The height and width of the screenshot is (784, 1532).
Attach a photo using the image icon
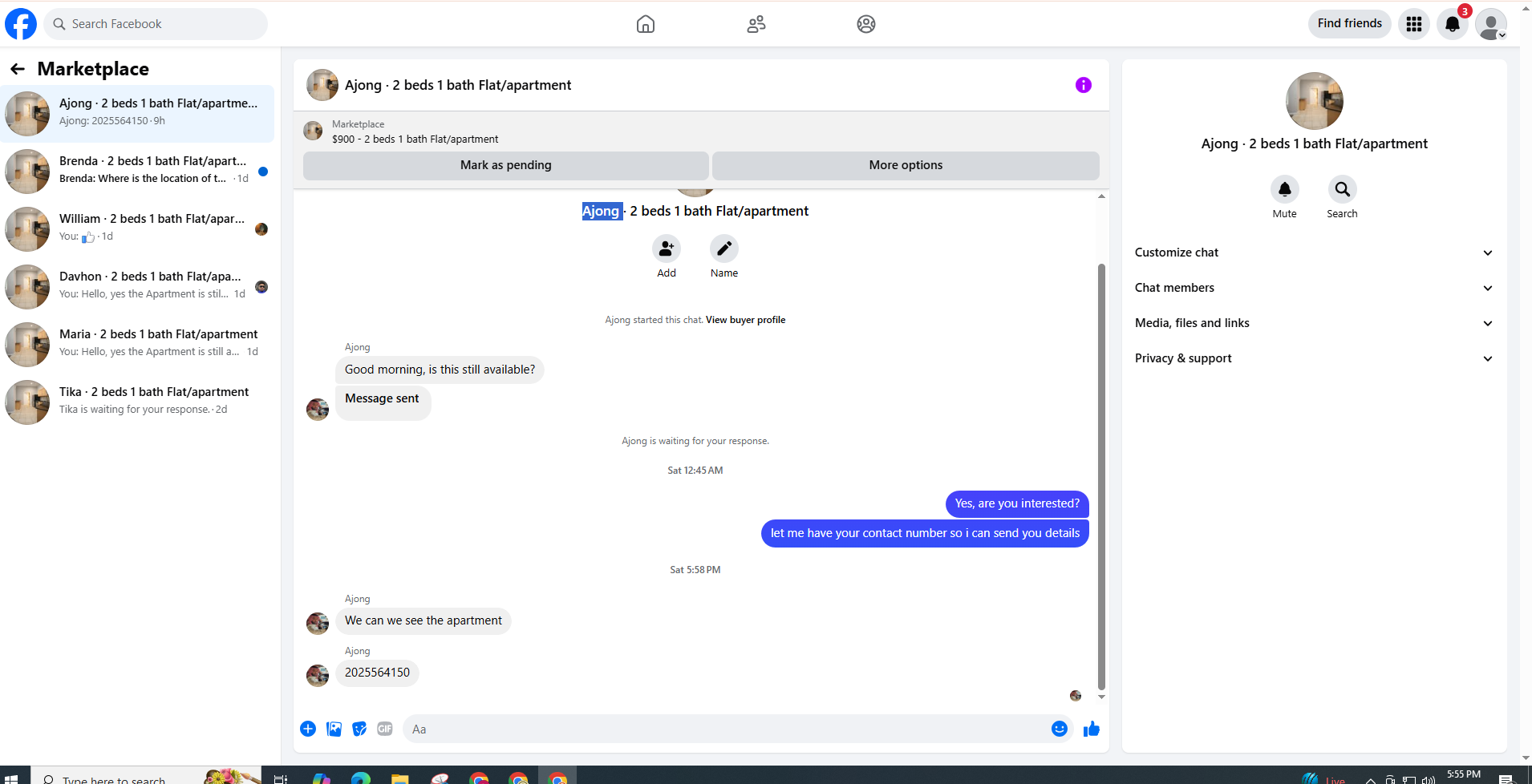tap(334, 729)
